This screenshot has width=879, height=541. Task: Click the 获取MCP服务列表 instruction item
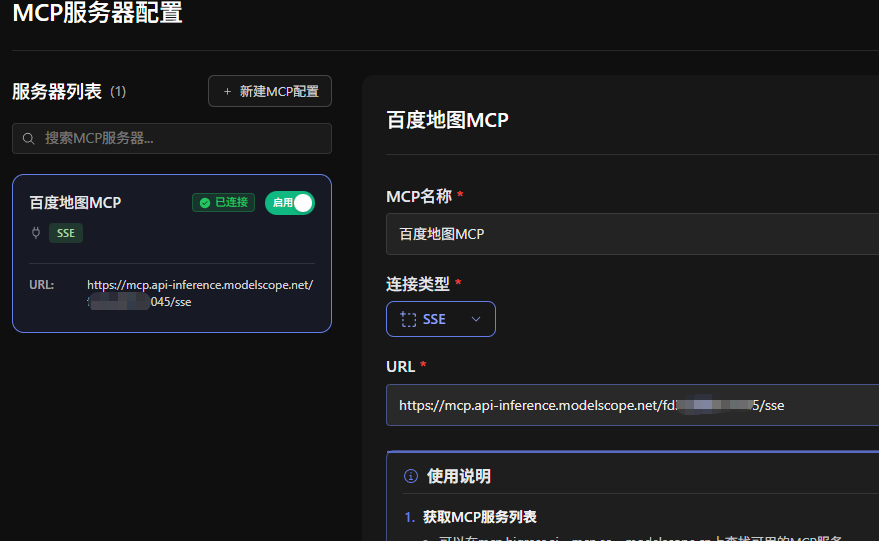click(x=479, y=516)
